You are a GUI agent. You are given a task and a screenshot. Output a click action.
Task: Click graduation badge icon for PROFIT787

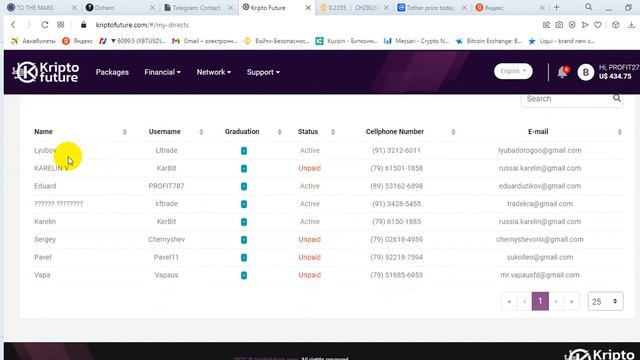[244, 186]
